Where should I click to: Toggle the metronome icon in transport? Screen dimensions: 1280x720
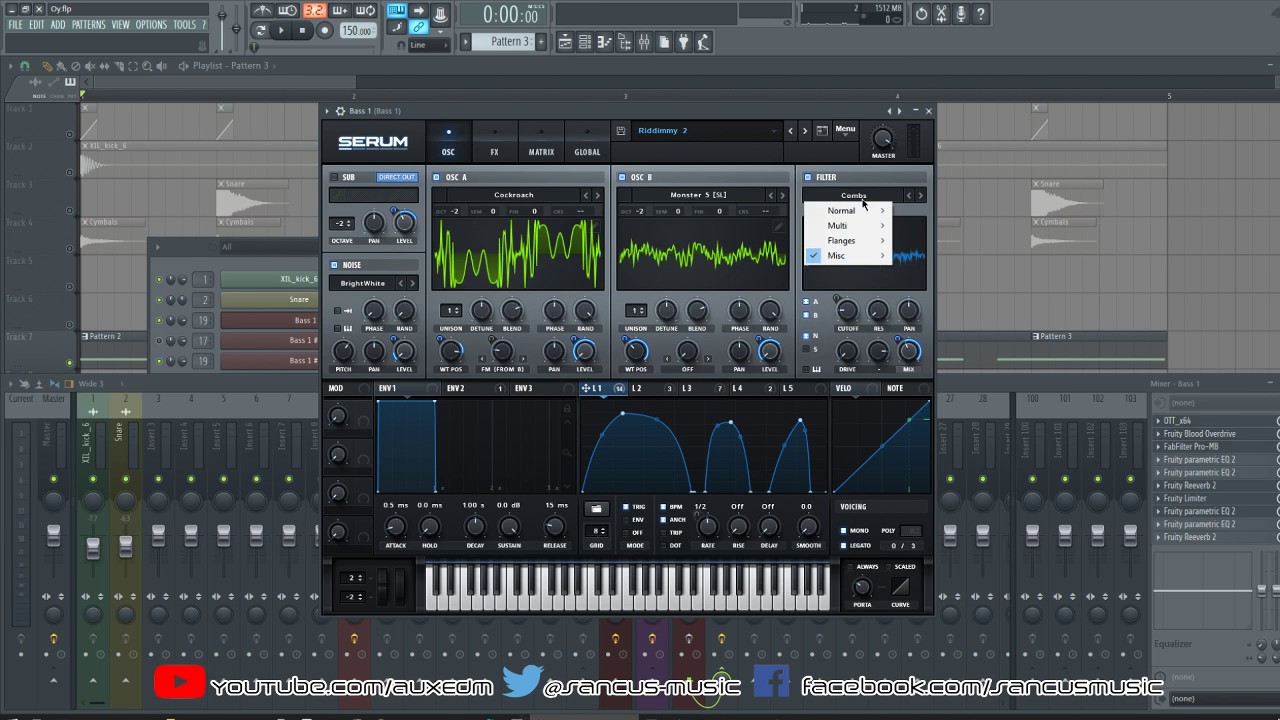(x=262, y=11)
